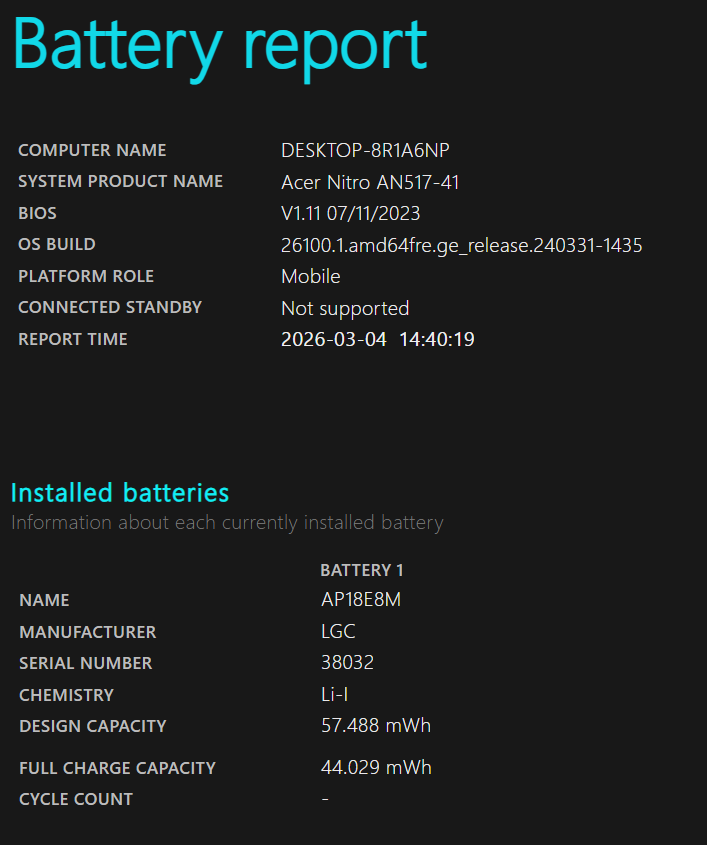Click the installed battery description subtitle
This screenshot has width=707, height=845.
[227, 522]
